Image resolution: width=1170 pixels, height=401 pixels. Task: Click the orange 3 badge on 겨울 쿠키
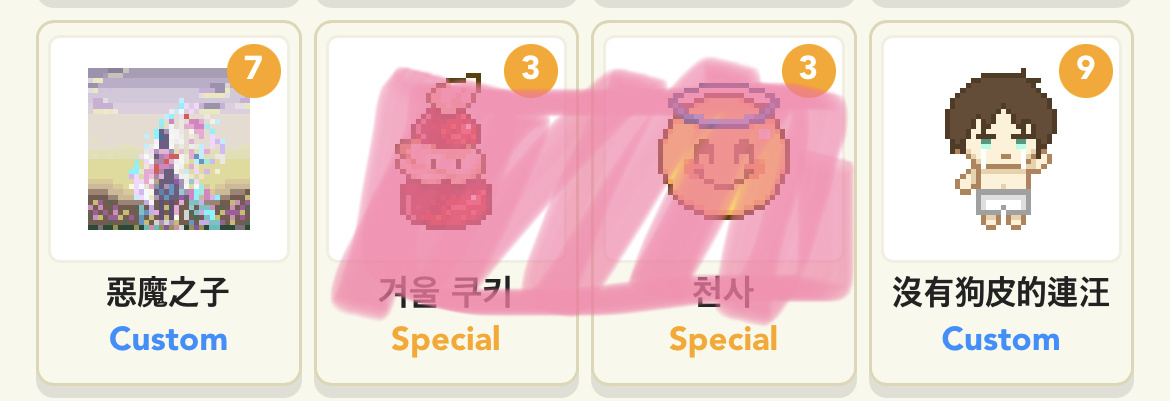point(531,71)
